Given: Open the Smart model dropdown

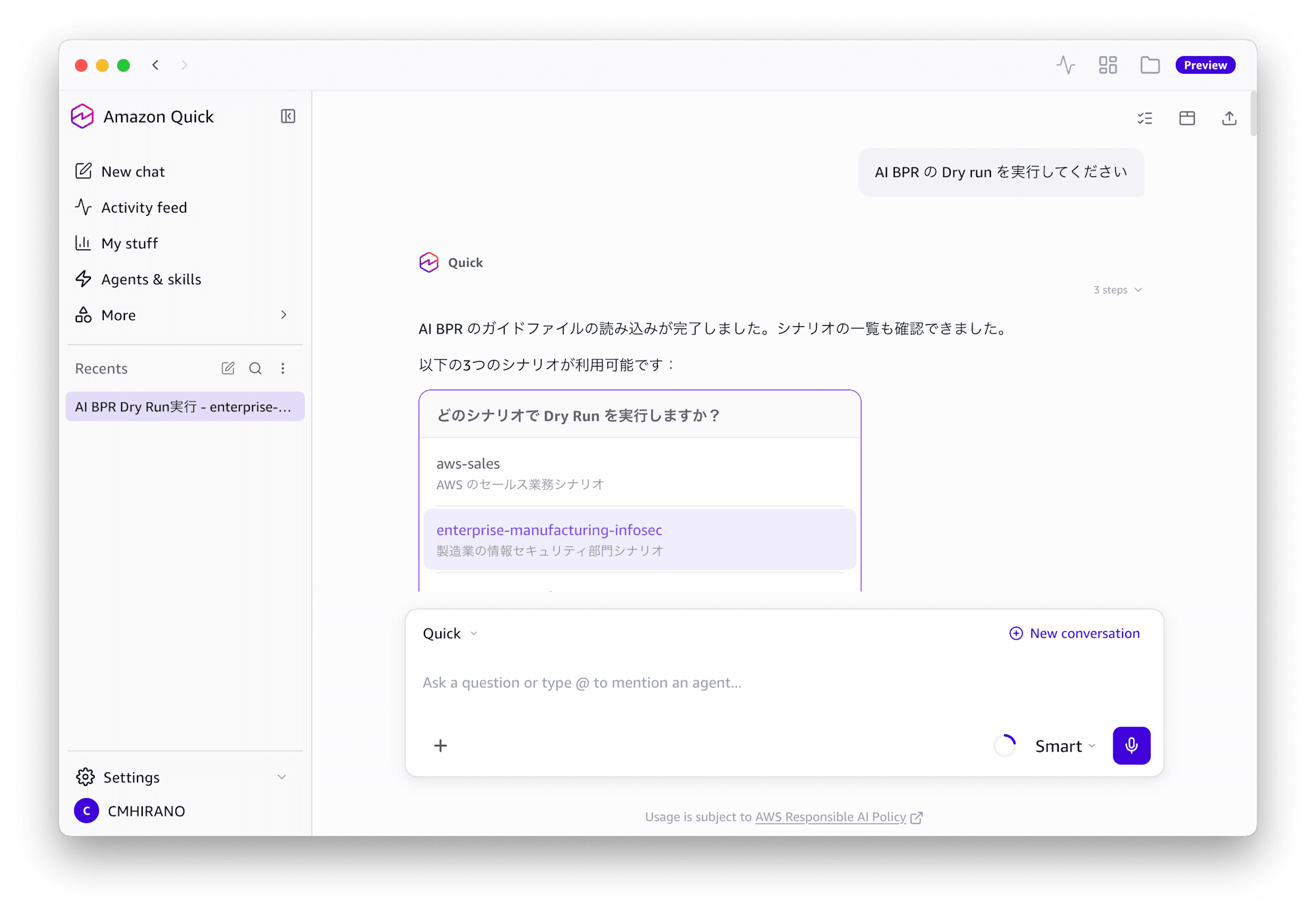Looking at the screenshot, I should 1065,746.
